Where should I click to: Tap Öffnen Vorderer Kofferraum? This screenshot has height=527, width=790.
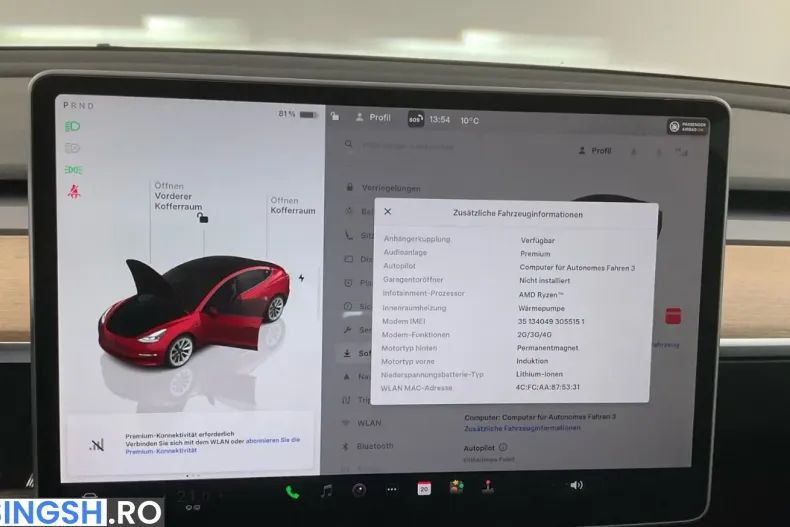[178, 196]
